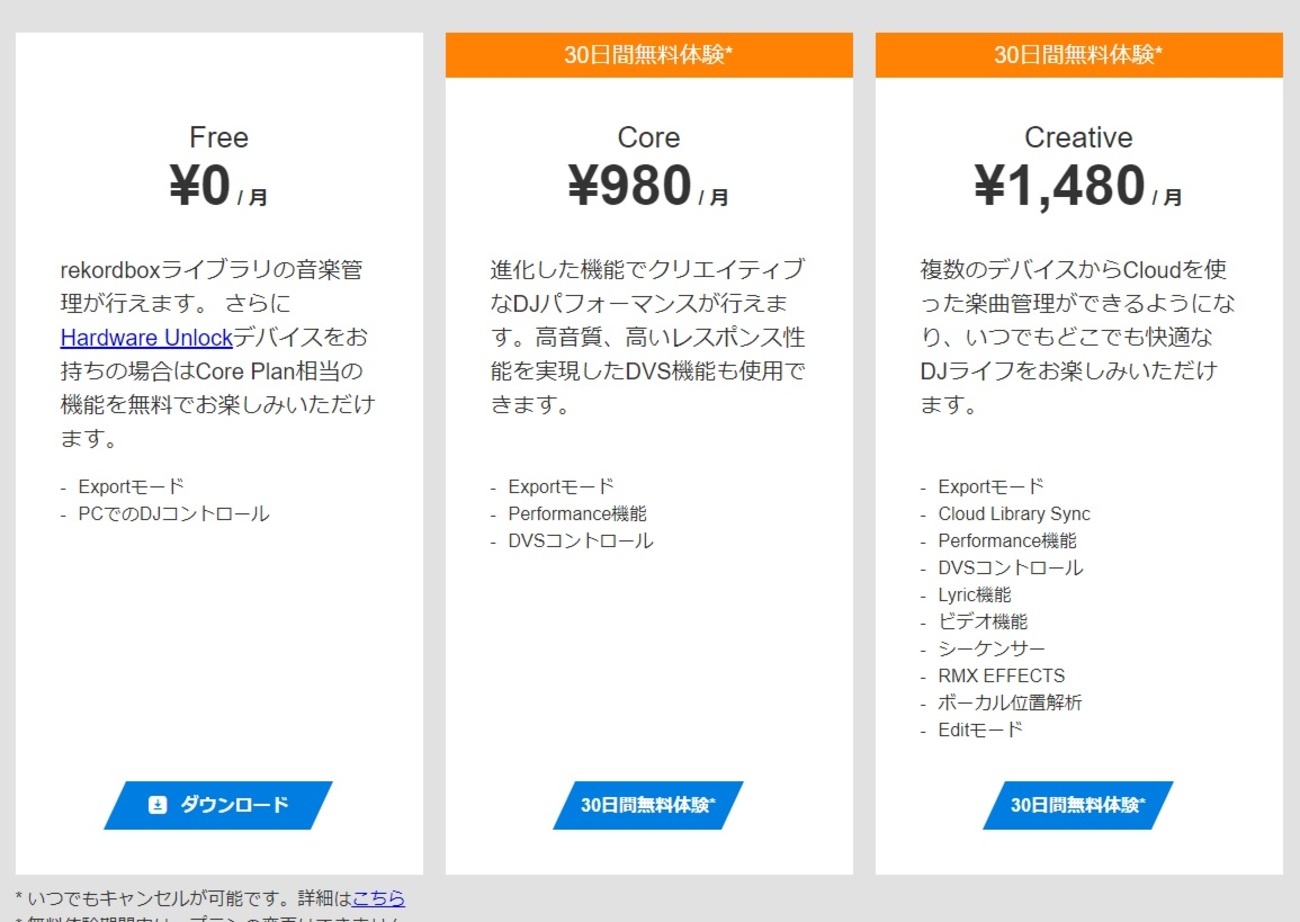
Task: Click the ¥1,480 monthly price
Action: coord(1079,187)
